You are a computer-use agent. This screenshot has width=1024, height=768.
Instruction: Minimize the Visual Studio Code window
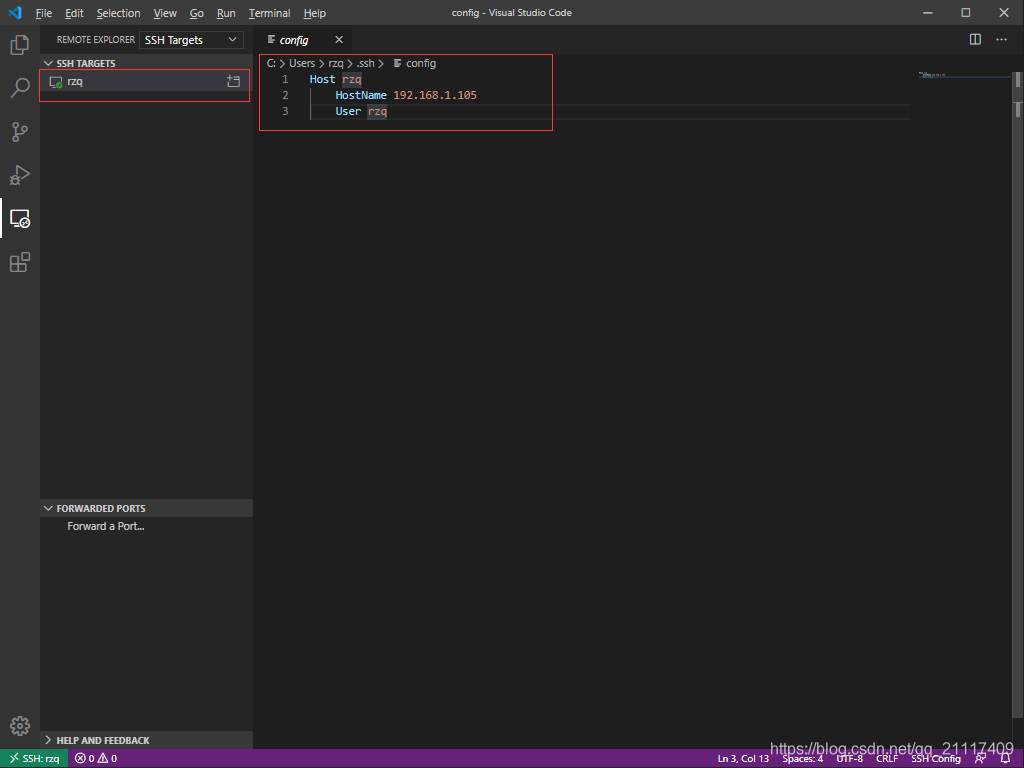927,13
